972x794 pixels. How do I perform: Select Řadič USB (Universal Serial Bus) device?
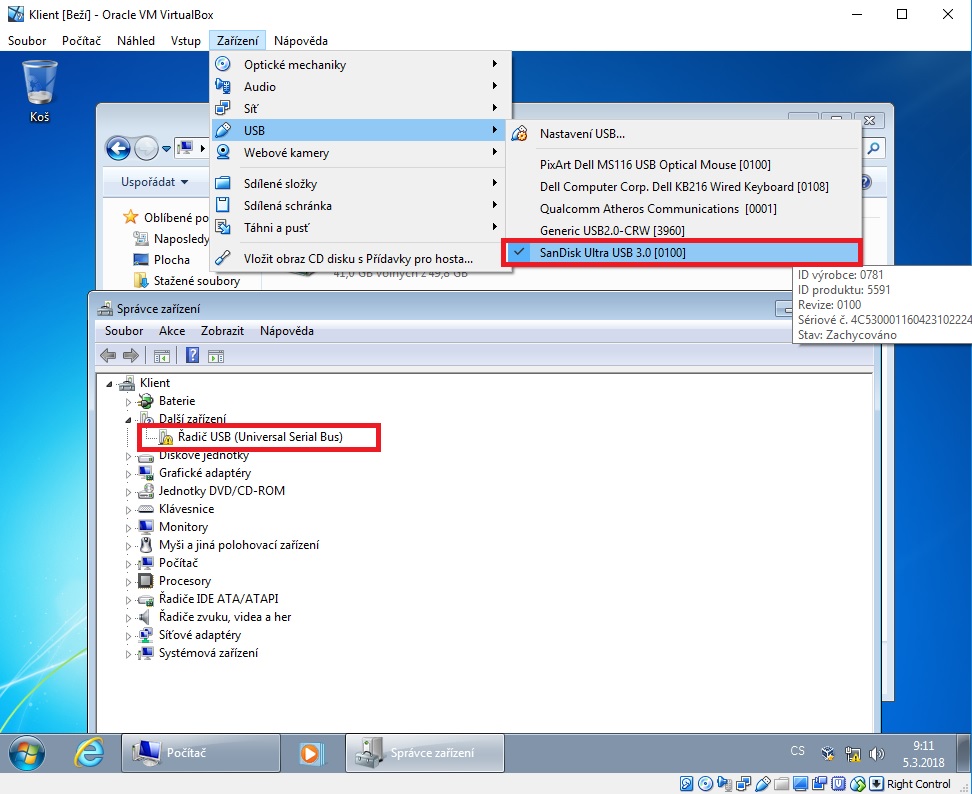click(x=251, y=437)
